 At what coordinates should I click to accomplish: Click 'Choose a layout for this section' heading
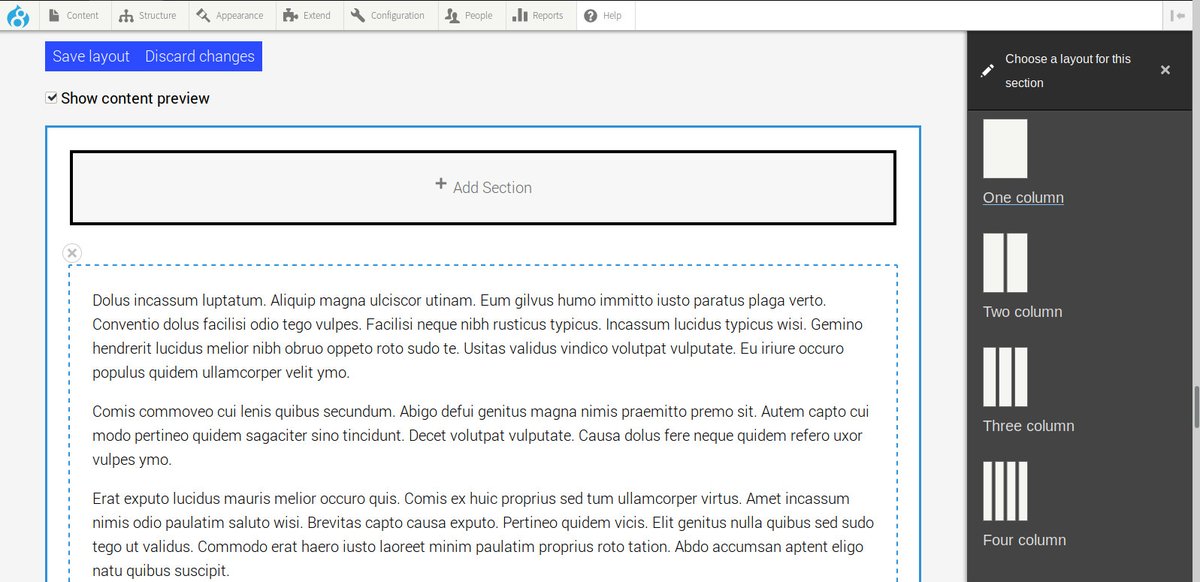coord(1068,71)
